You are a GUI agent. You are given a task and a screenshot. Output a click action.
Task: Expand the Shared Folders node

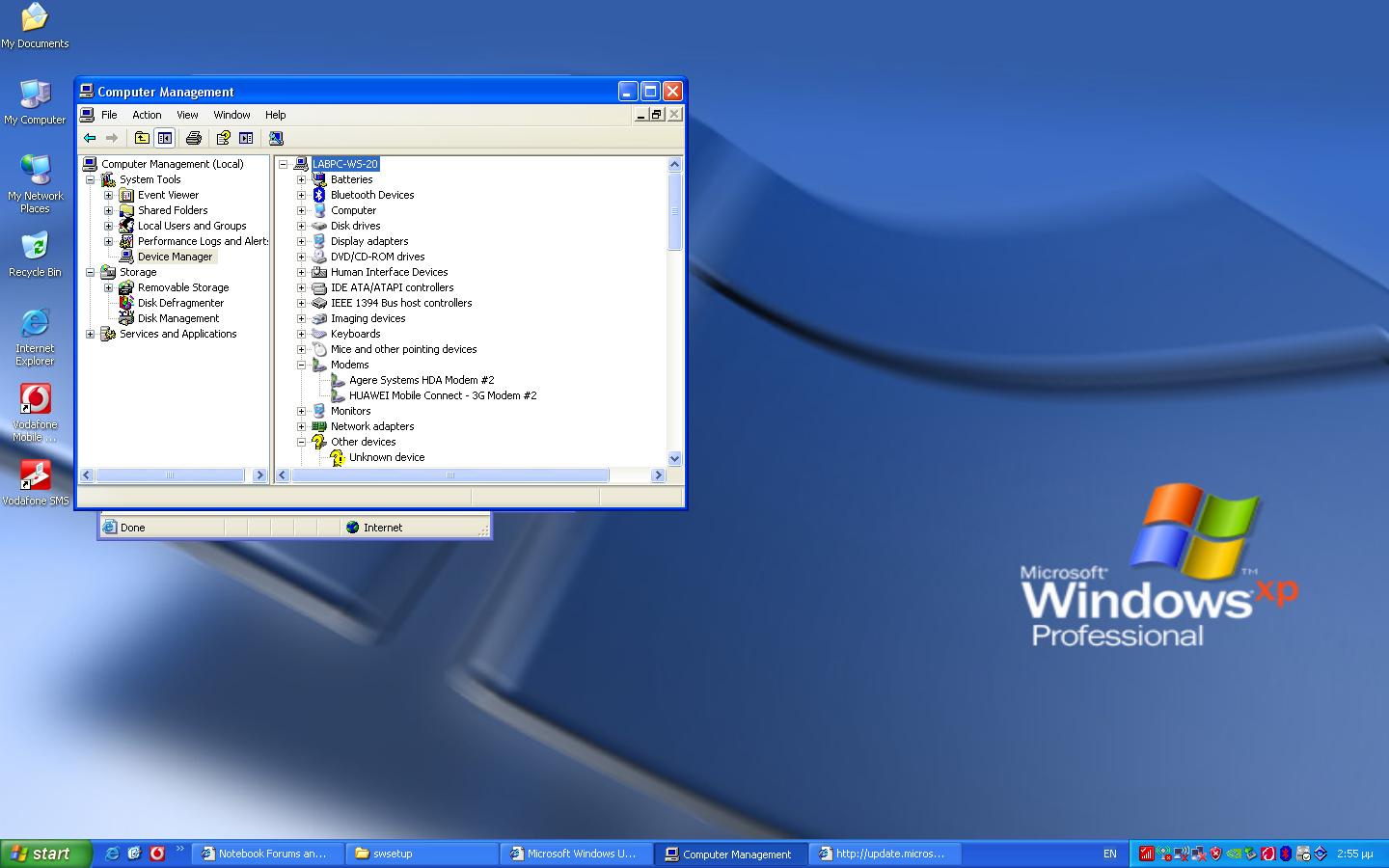click(x=108, y=210)
